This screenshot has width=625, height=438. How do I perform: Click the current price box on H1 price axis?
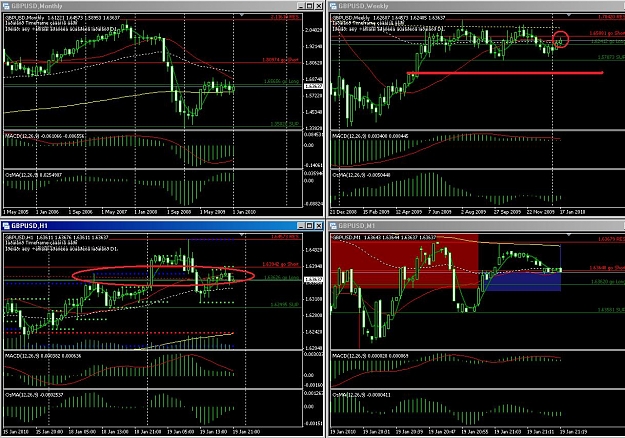click(x=313, y=279)
